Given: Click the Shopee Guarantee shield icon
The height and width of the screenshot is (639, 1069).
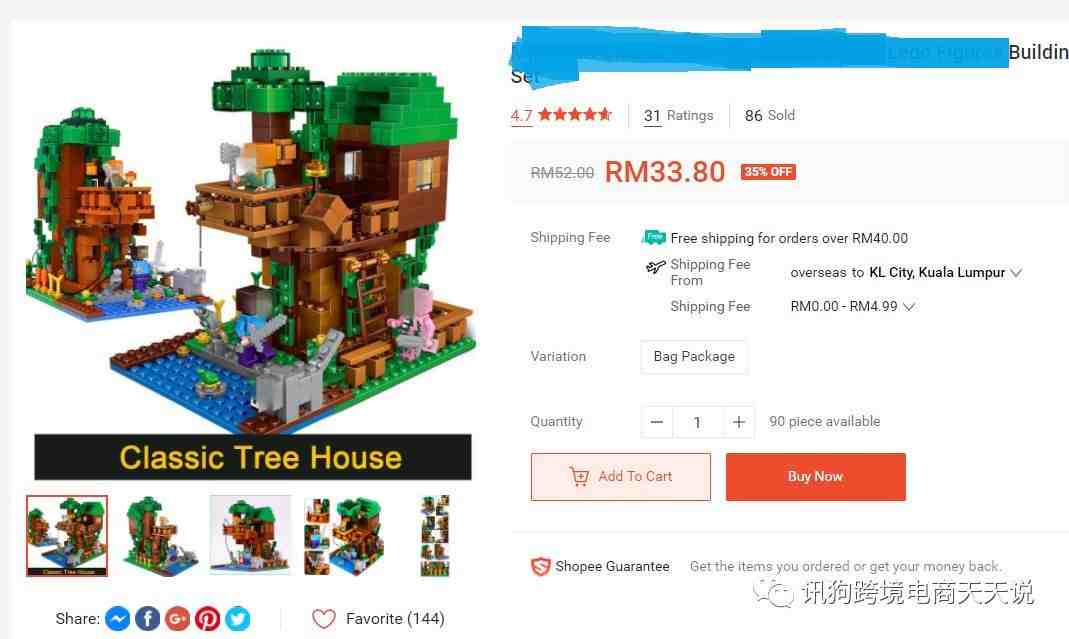Looking at the screenshot, I should coord(541,566).
